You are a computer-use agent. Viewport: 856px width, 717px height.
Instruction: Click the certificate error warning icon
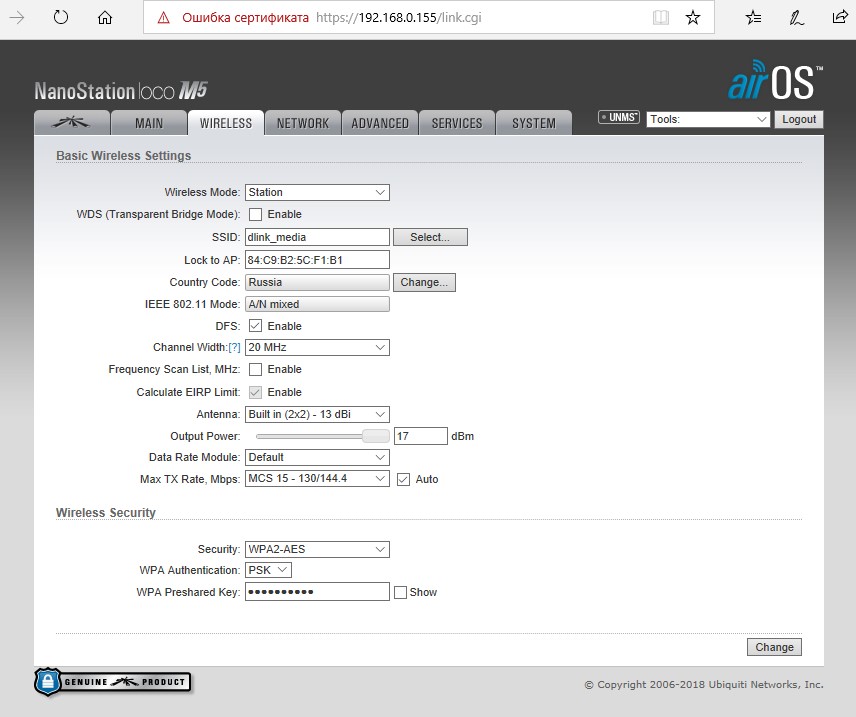(163, 18)
